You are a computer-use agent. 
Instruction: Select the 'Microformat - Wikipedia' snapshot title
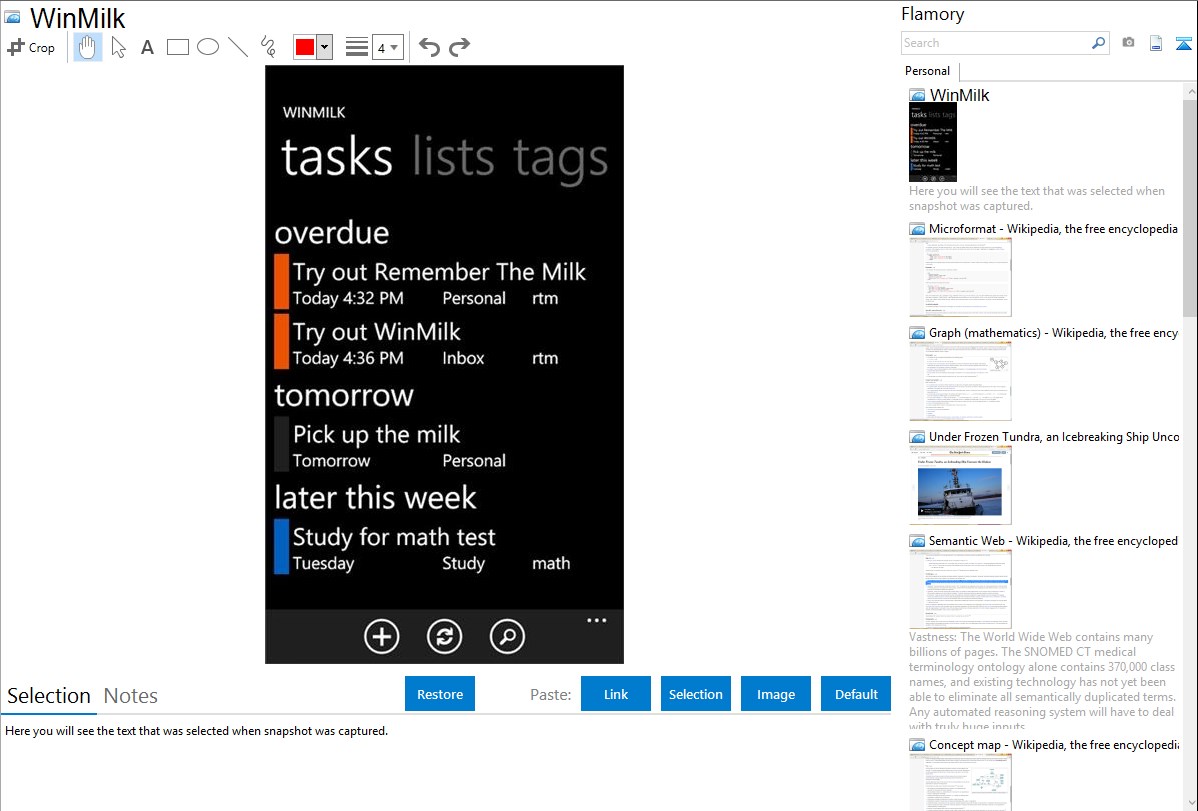click(1053, 229)
